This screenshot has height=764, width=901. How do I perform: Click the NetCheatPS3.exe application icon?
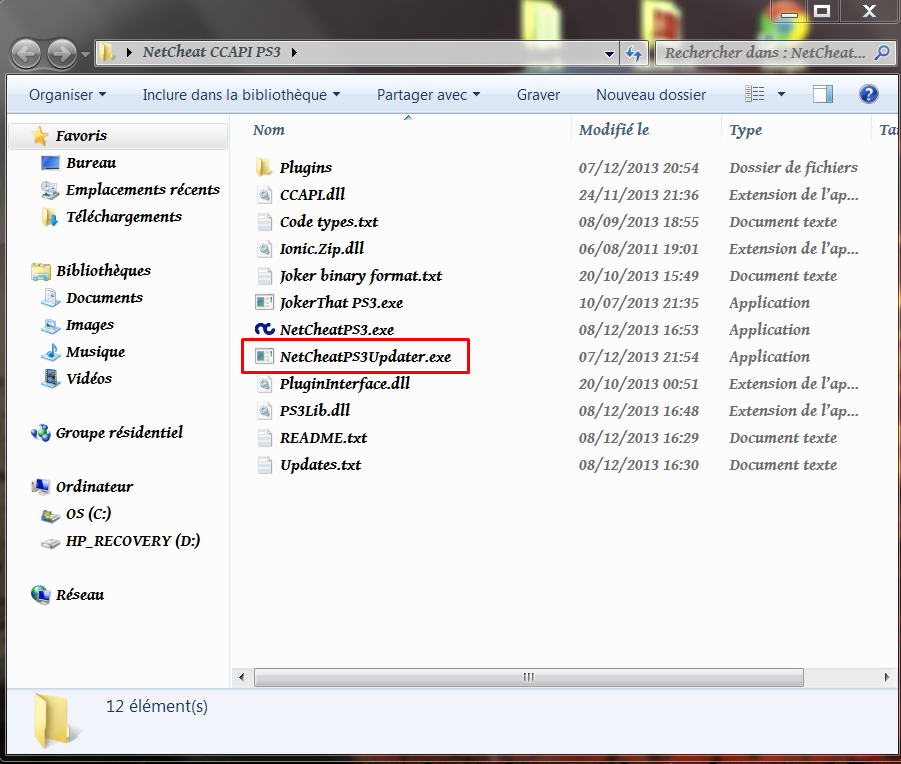264,329
